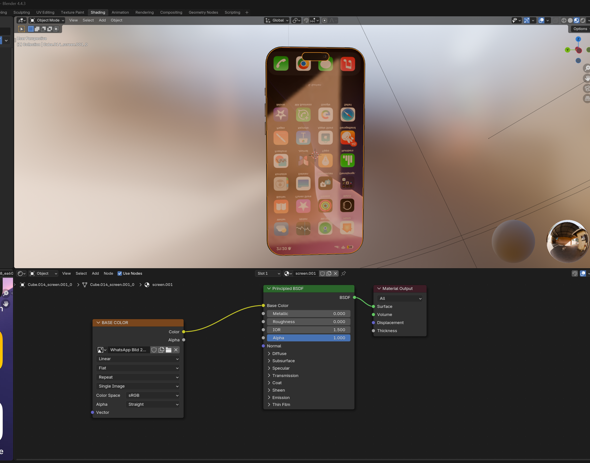Unlink the WhatsApp image from node
This screenshot has height=463, width=590.
click(x=176, y=350)
